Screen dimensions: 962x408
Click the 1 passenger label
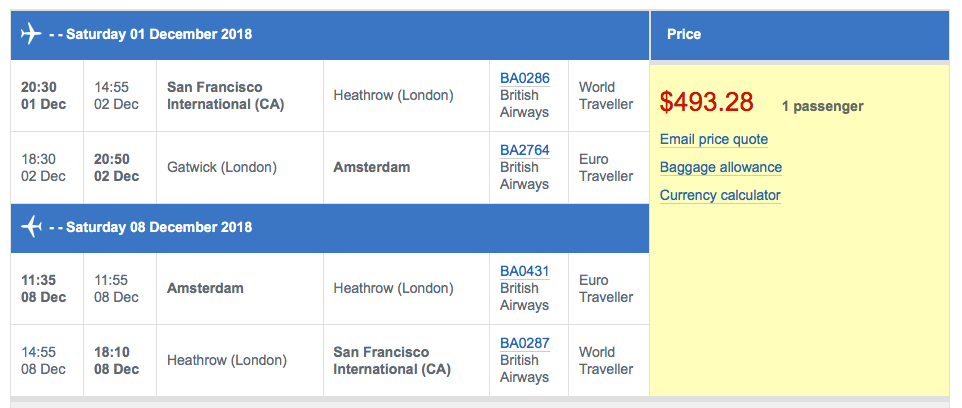point(822,106)
